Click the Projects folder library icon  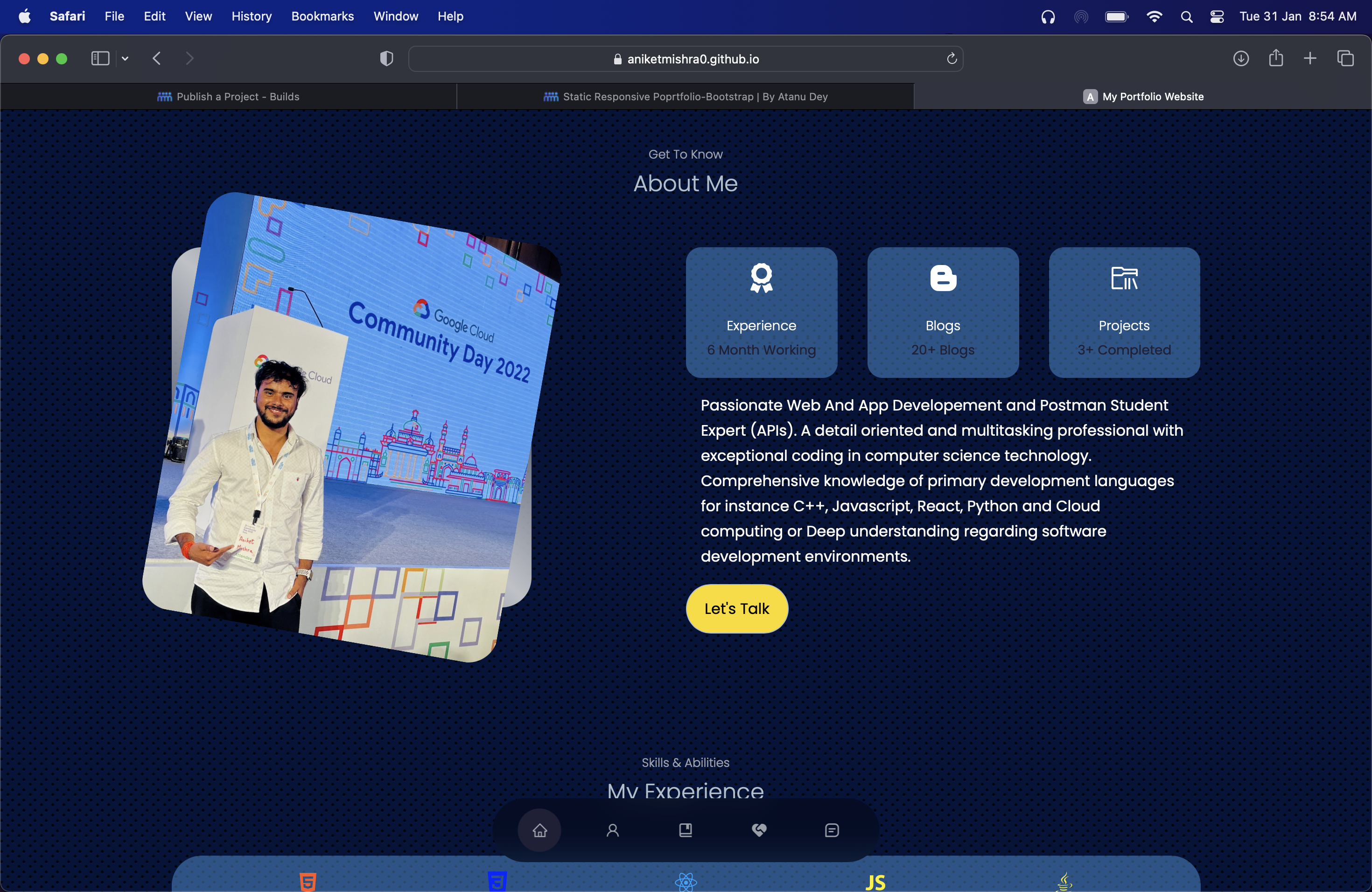point(1124,279)
